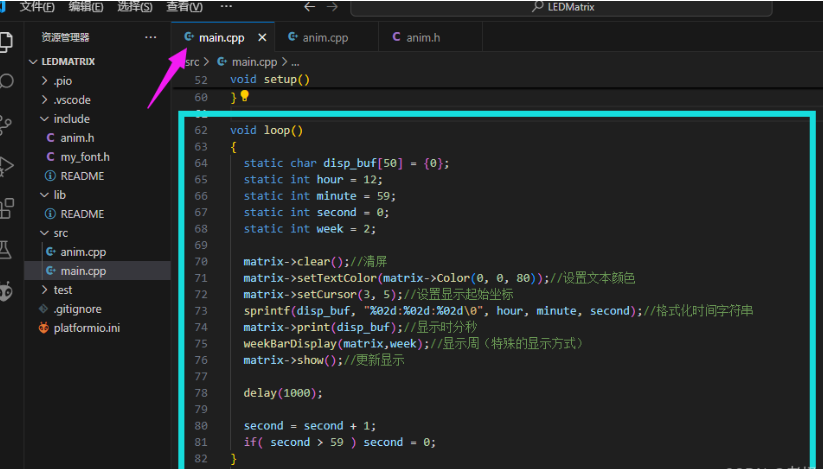Viewport: 823px width, 469px height.
Task: Expand the .vscode folder
Action: point(98,100)
